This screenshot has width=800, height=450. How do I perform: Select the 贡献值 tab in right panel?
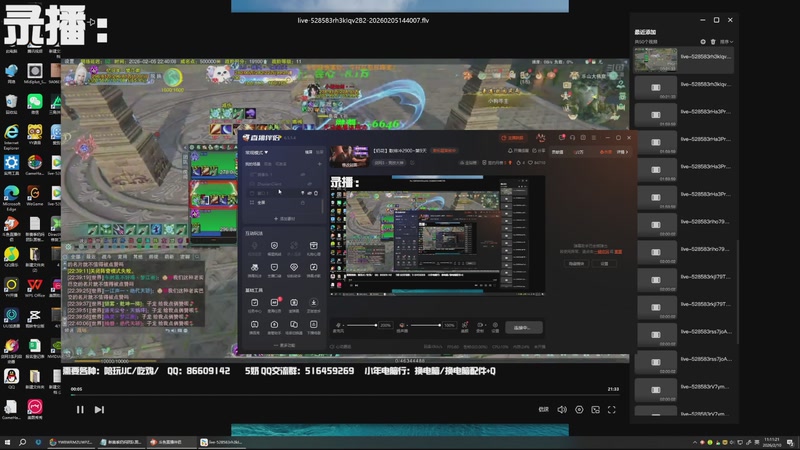point(558,152)
